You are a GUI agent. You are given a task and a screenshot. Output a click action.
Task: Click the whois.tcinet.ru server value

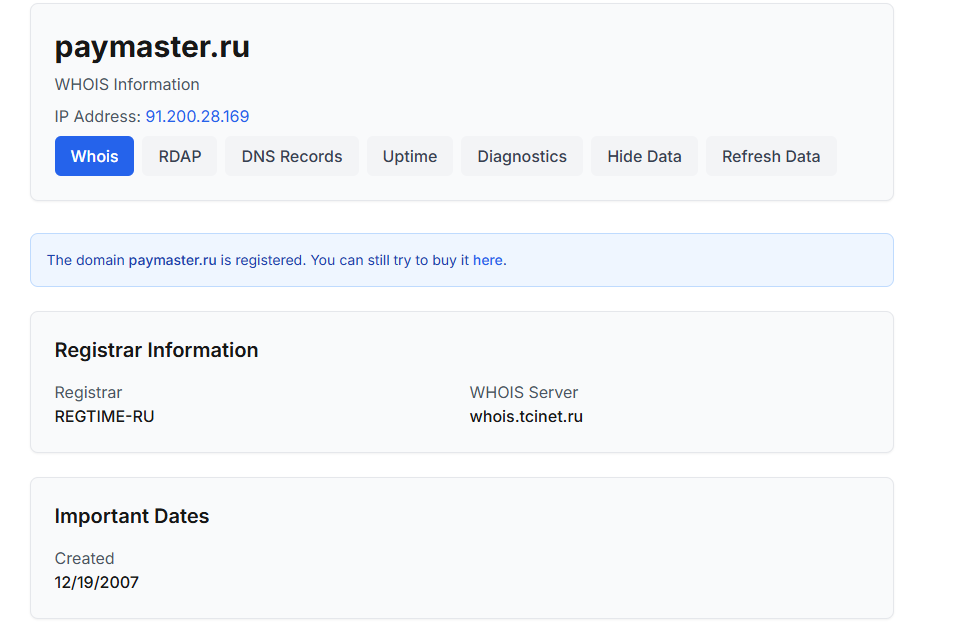point(526,416)
